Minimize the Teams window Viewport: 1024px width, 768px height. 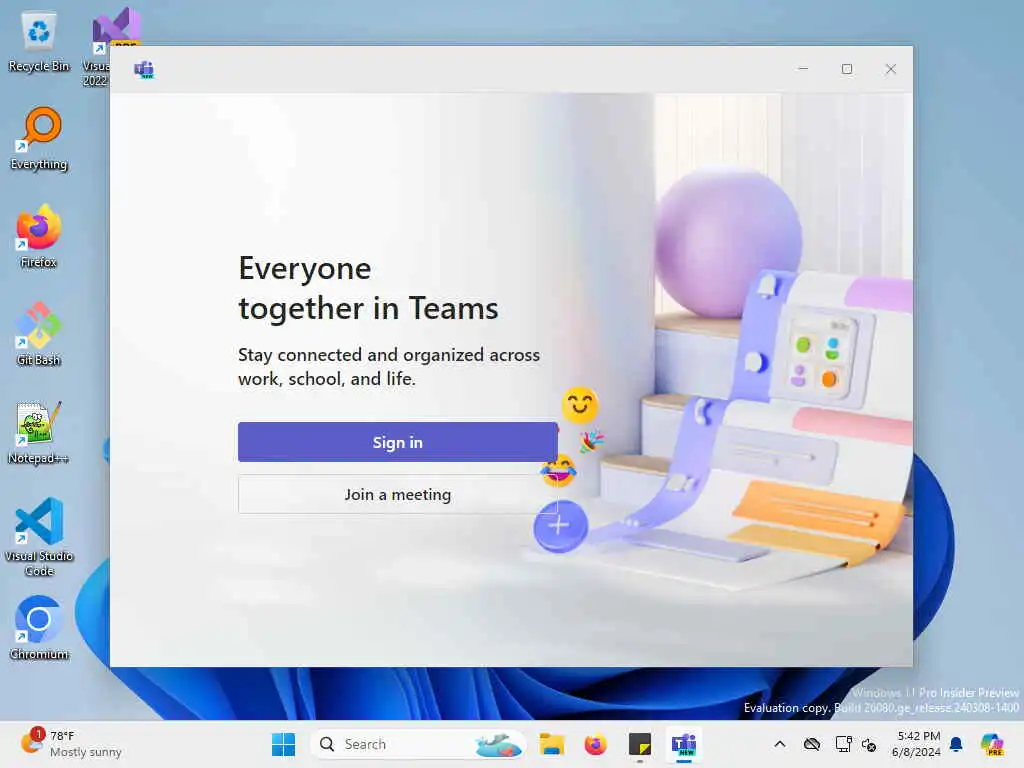pos(803,69)
